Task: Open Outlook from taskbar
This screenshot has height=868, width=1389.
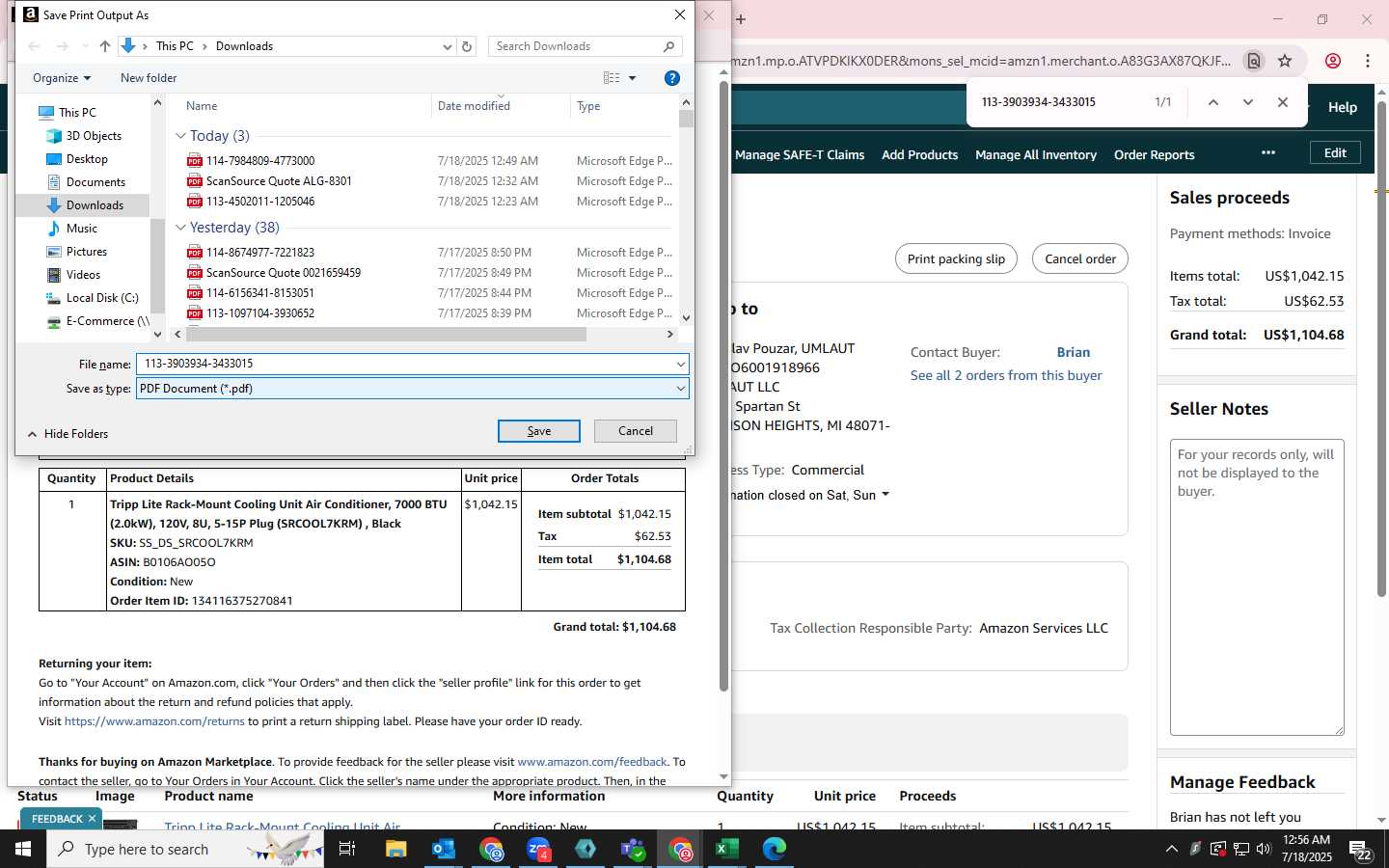Action: [x=444, y=849]
